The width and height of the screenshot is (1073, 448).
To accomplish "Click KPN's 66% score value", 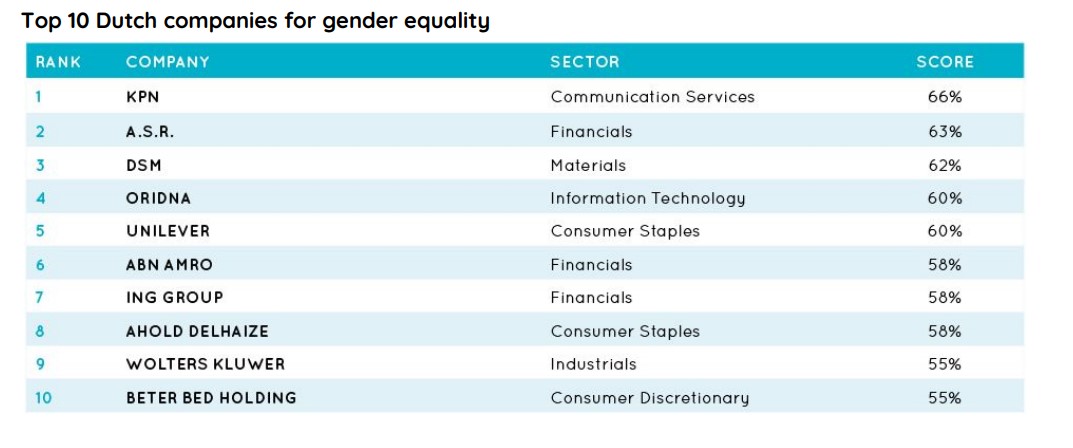I will (944, 97).
